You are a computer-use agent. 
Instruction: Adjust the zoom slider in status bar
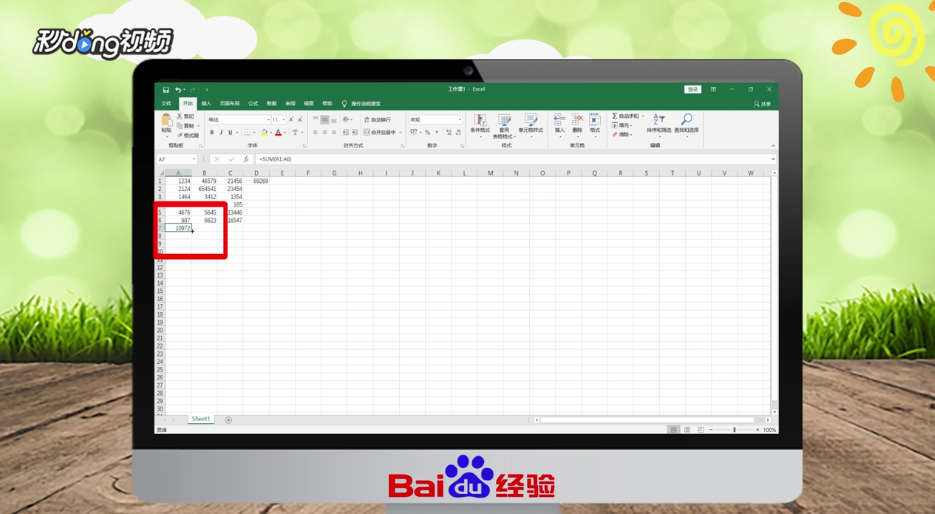pos(734,429)
